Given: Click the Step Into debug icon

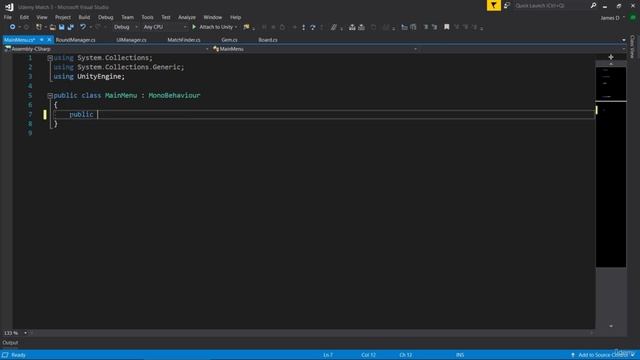Looking at the screenshot, I should tap(303, 27).
